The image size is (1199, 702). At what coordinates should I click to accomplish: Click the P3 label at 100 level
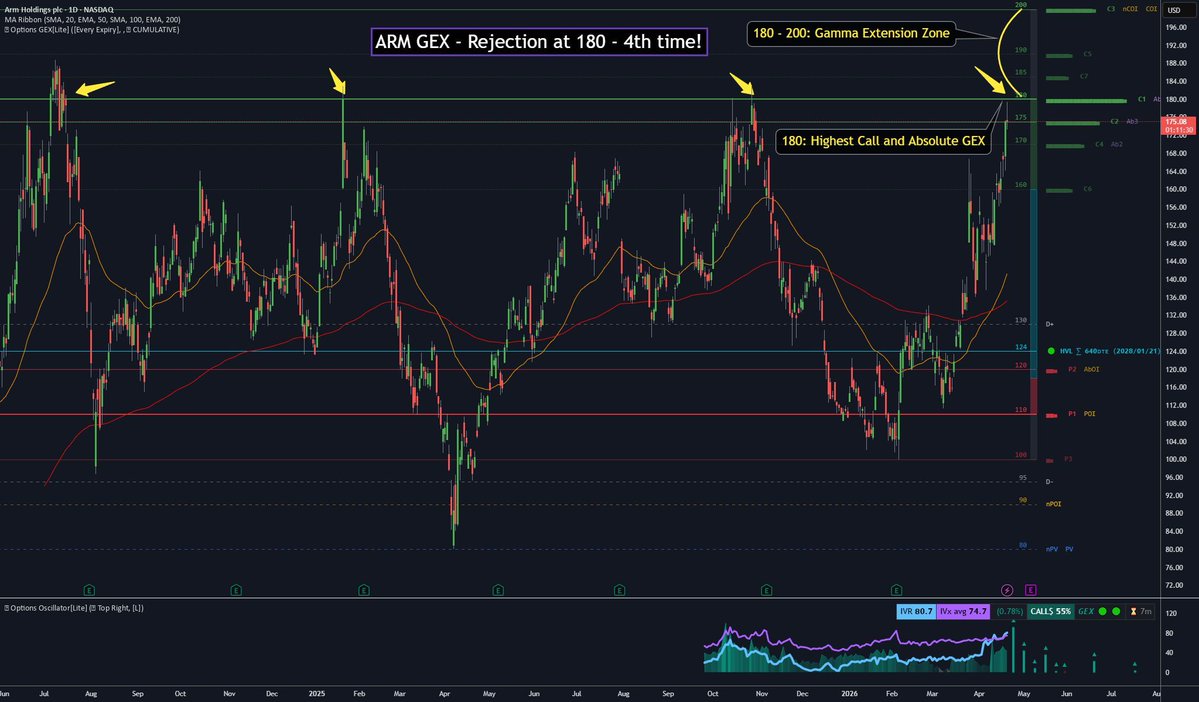click(1068, 459)
